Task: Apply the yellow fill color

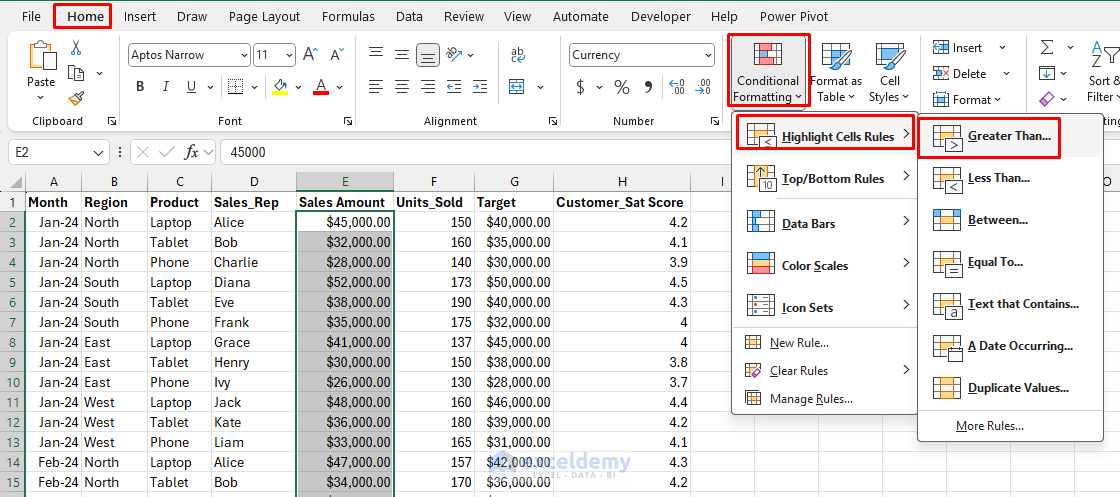Action: [280, 87]
